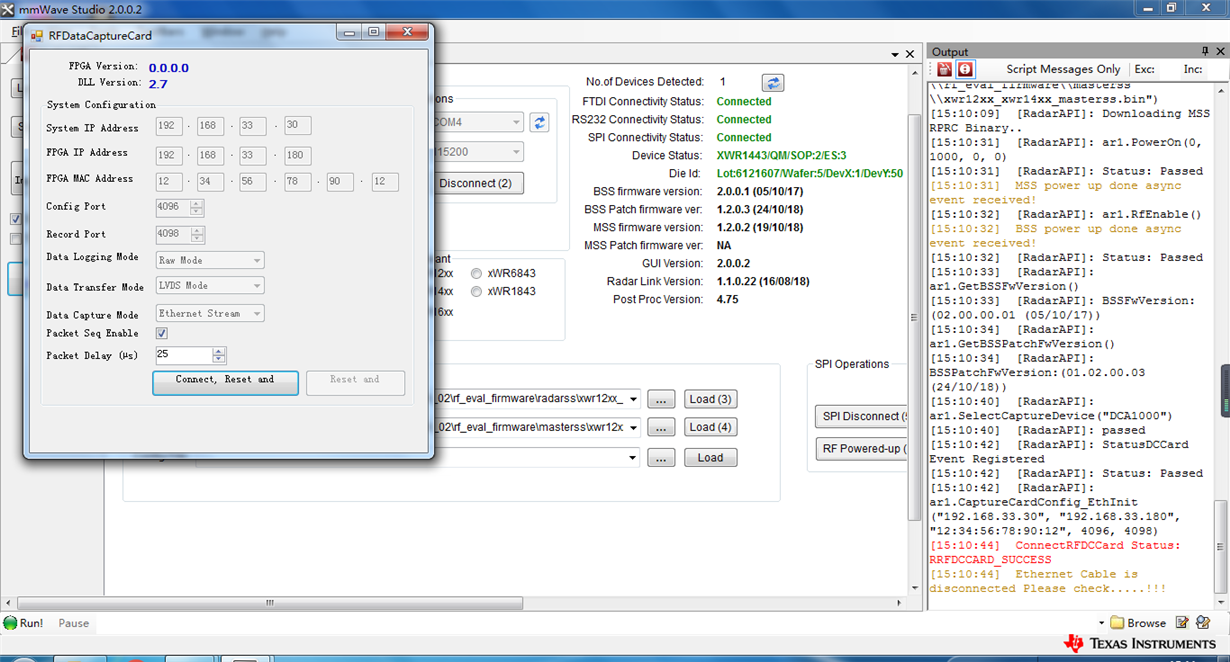Click the Record Port stepper
Screen dimensions: 1230x662
(197, 235)
